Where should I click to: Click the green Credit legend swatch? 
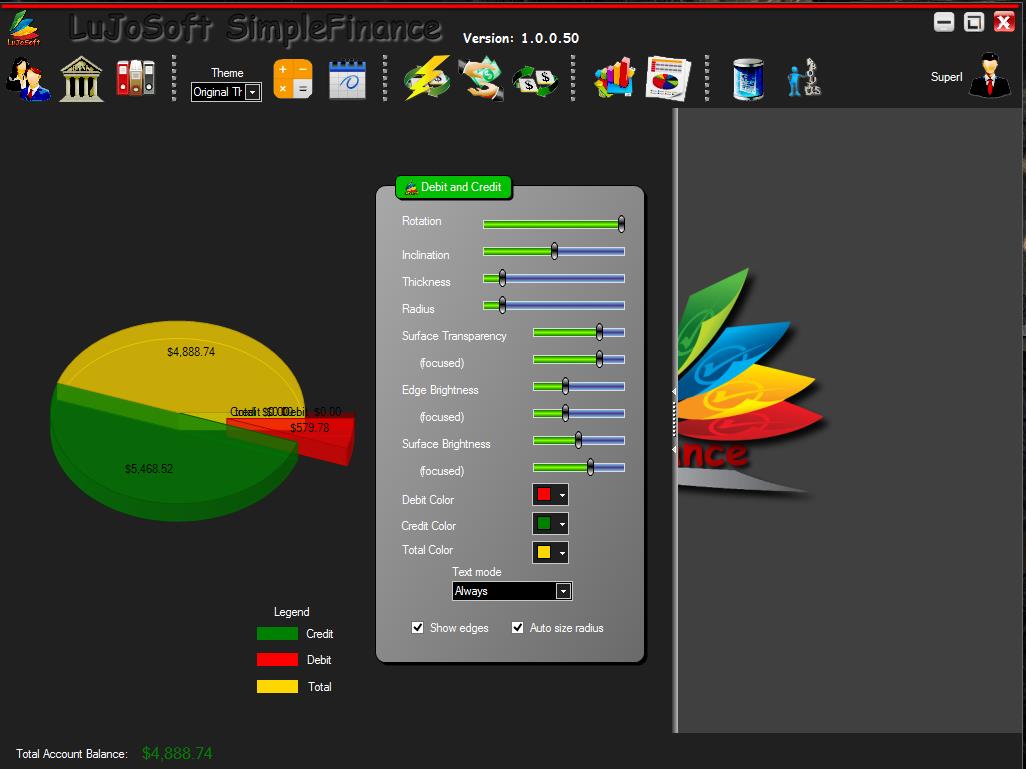click(277, 634)
